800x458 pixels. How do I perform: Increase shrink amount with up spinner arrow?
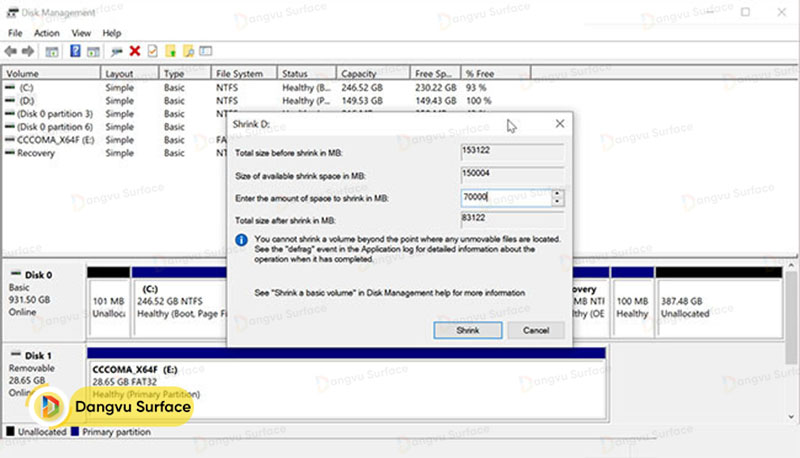point(558,193)
